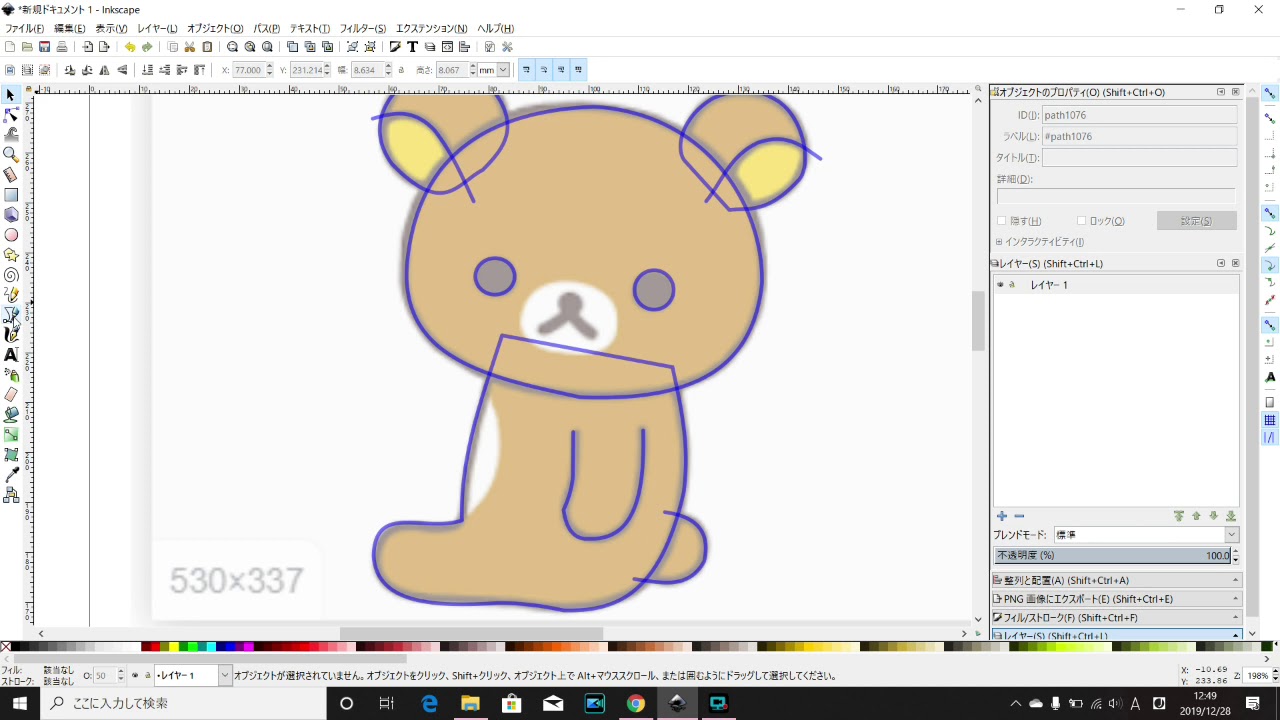Click the Redo green arrow icon

148,47
